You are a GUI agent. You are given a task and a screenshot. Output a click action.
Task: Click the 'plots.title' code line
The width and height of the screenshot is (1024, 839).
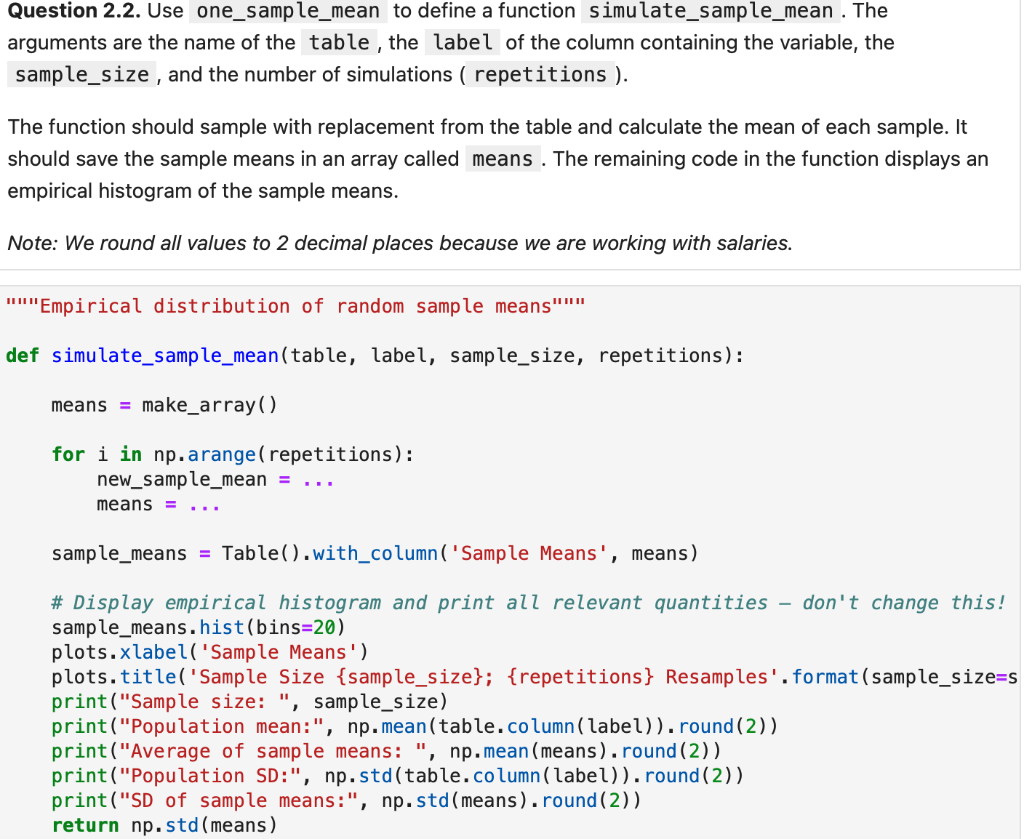click(534, 677)
